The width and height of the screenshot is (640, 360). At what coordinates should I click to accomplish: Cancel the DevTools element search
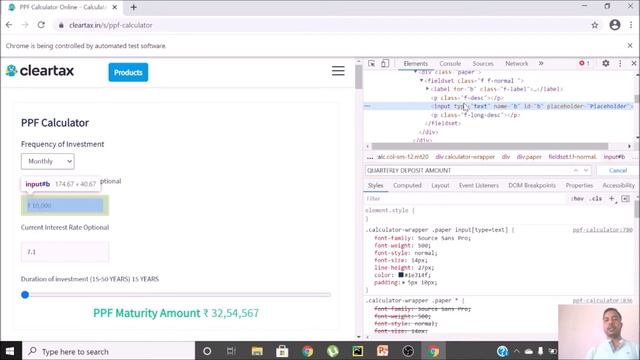(x=618, y=170)
